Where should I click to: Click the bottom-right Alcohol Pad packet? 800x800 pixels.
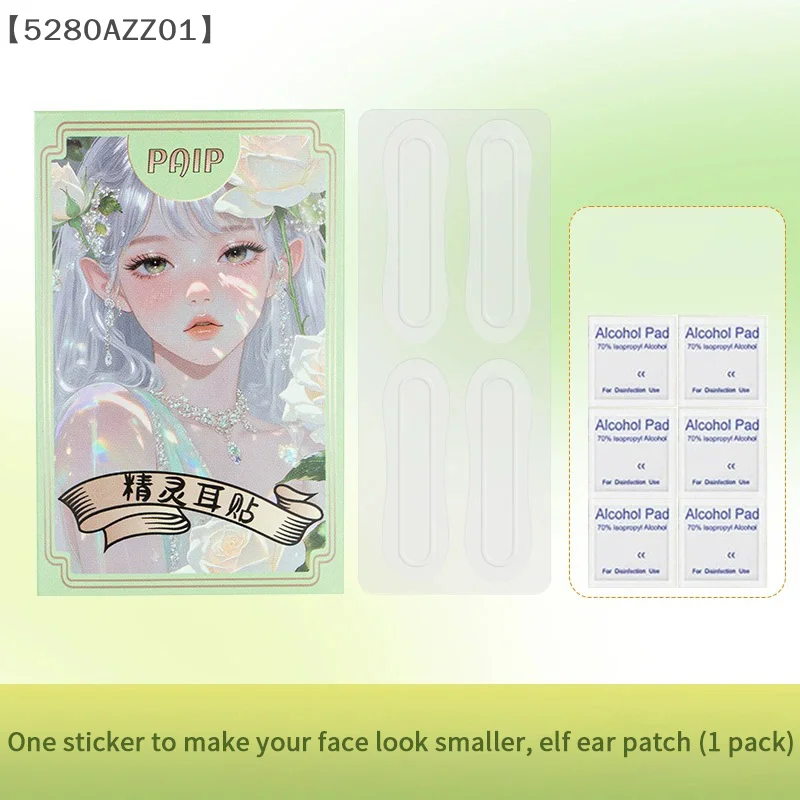point(722,543)
